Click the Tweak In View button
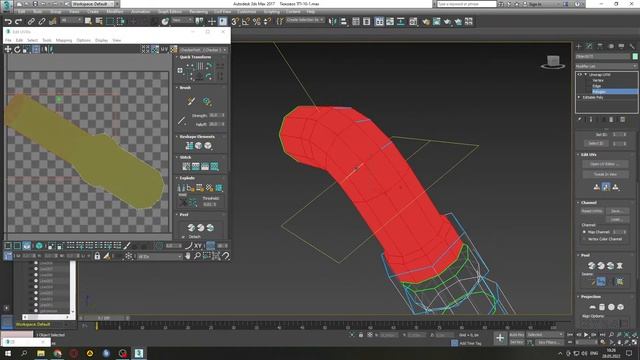Screen dimensions: 640x360 coord(605,174)
